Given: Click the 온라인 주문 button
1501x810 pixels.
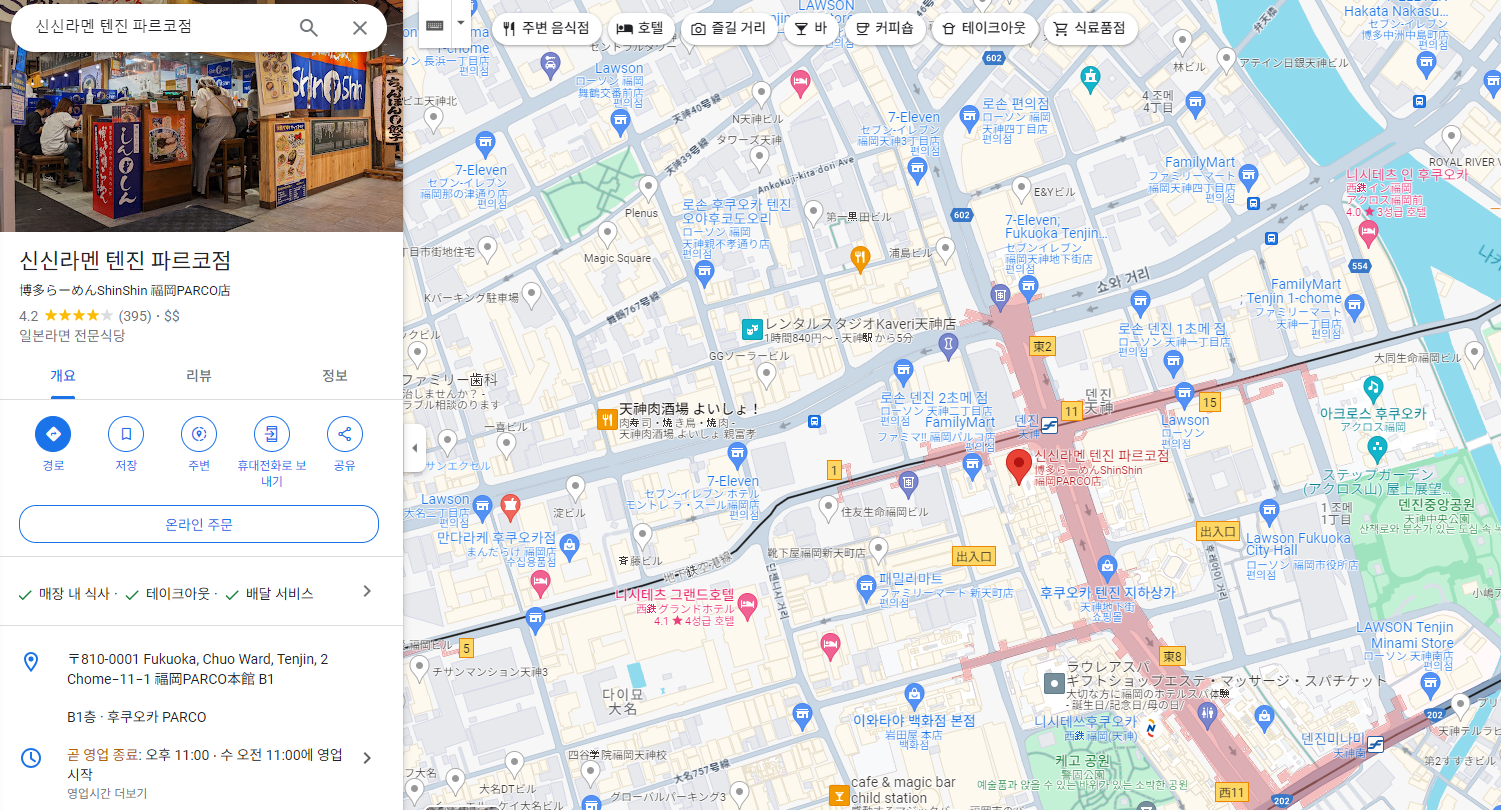Looking at the screenshot, I should click(x=199, y=524).
